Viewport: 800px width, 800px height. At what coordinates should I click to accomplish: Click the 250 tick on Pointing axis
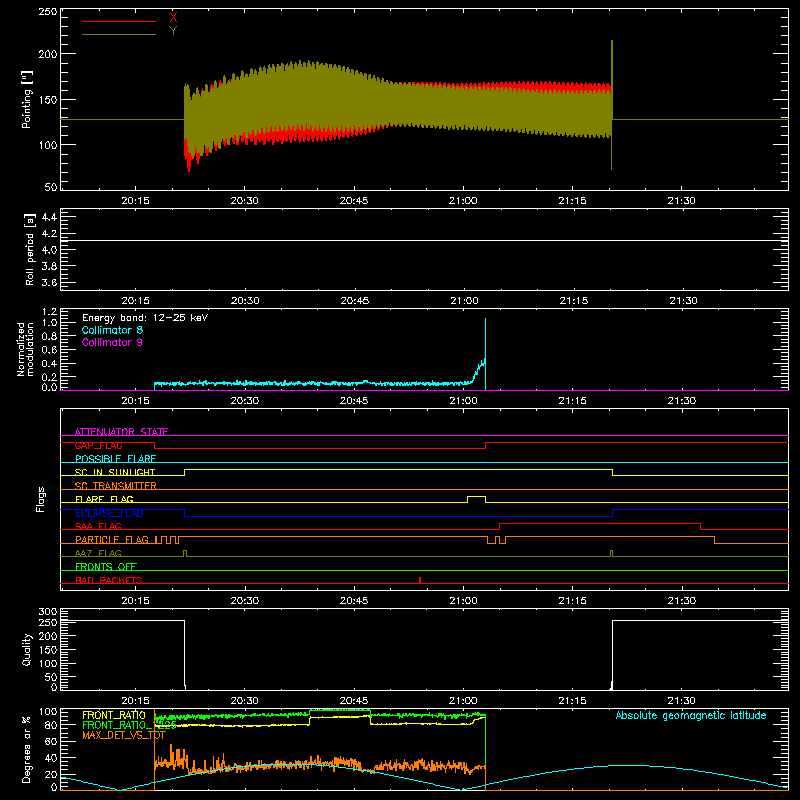click(x=48, y=11)
